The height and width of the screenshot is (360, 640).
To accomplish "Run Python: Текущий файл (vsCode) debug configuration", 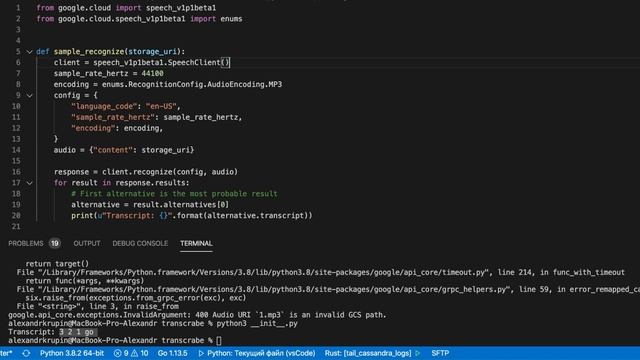I will coord(257,353).
